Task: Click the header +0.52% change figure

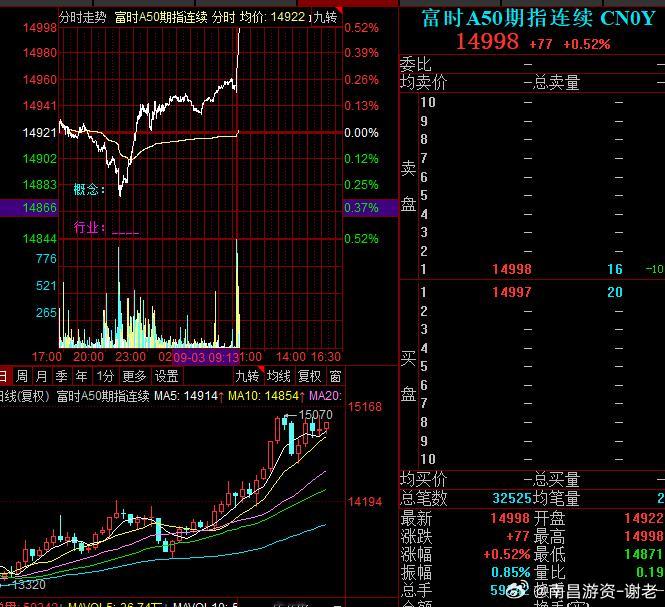Action: pos(587,44)
